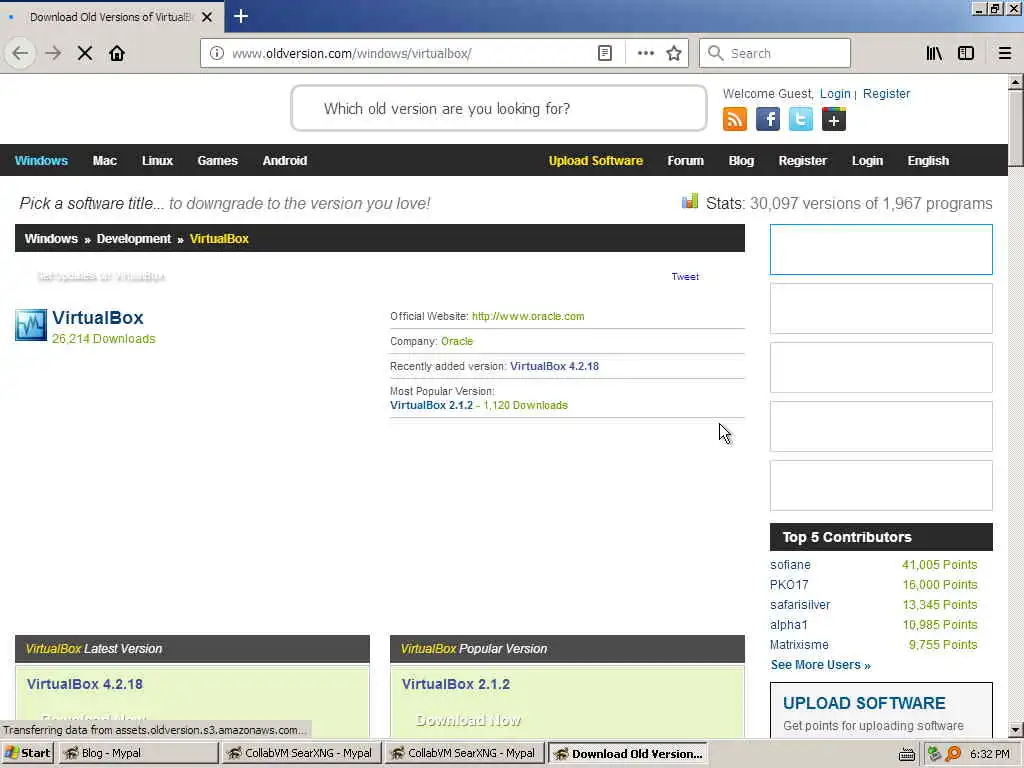Click the network tray icon
The image size is (1024, 768).
point(935,754)
